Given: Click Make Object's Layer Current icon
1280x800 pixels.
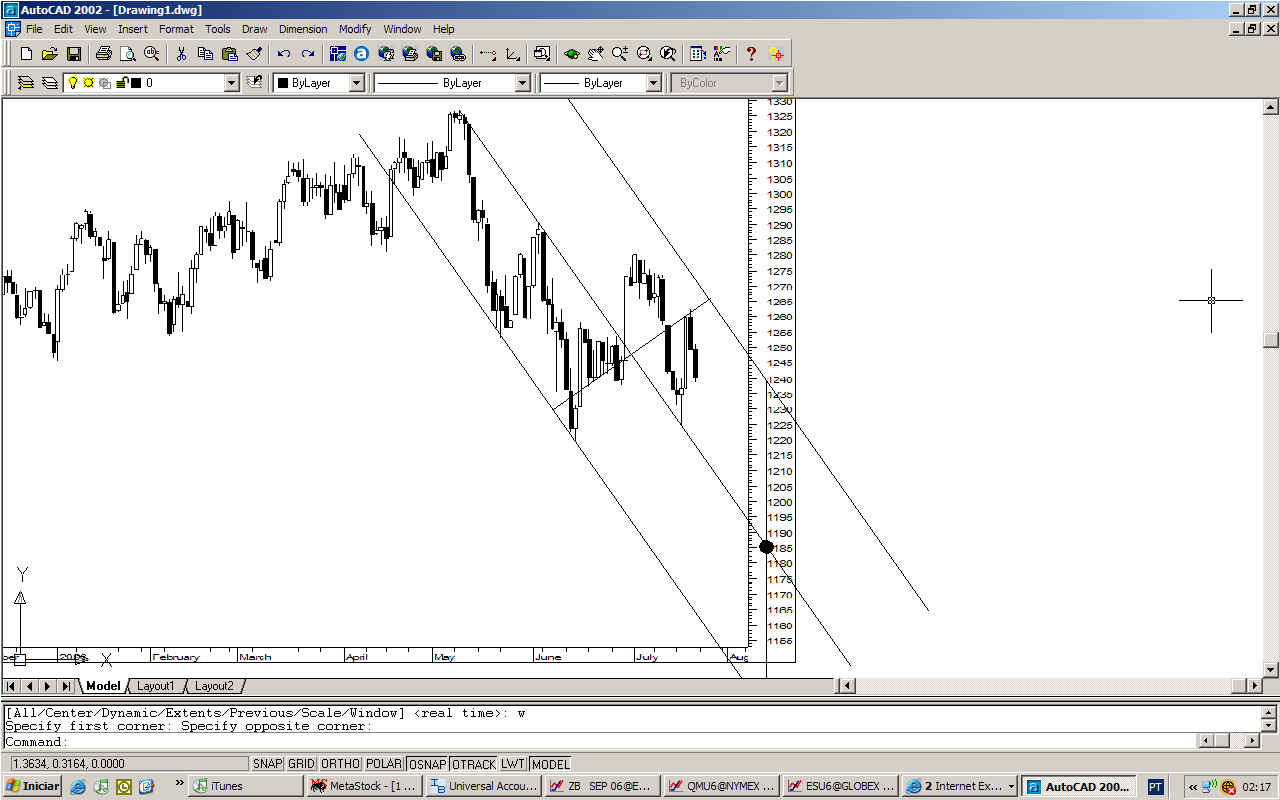Looking at the screenshot, I should point(255,83).
